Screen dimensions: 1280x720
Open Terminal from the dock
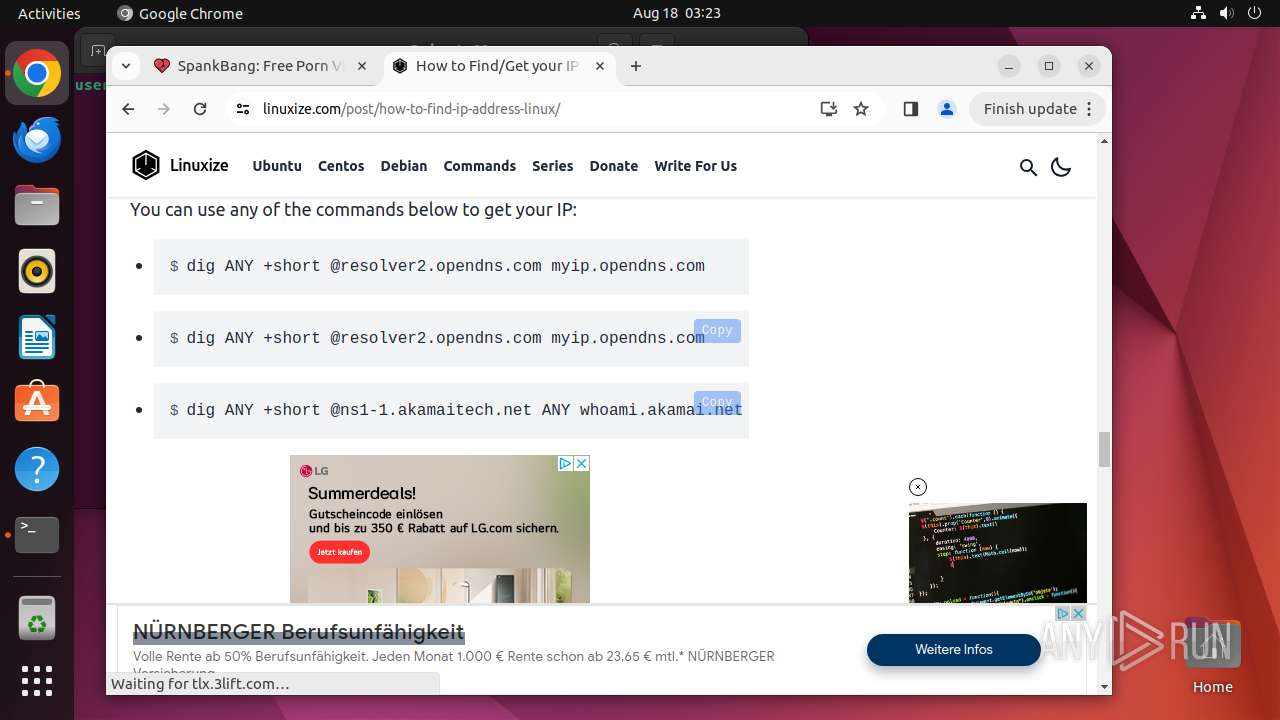[37, 535]
